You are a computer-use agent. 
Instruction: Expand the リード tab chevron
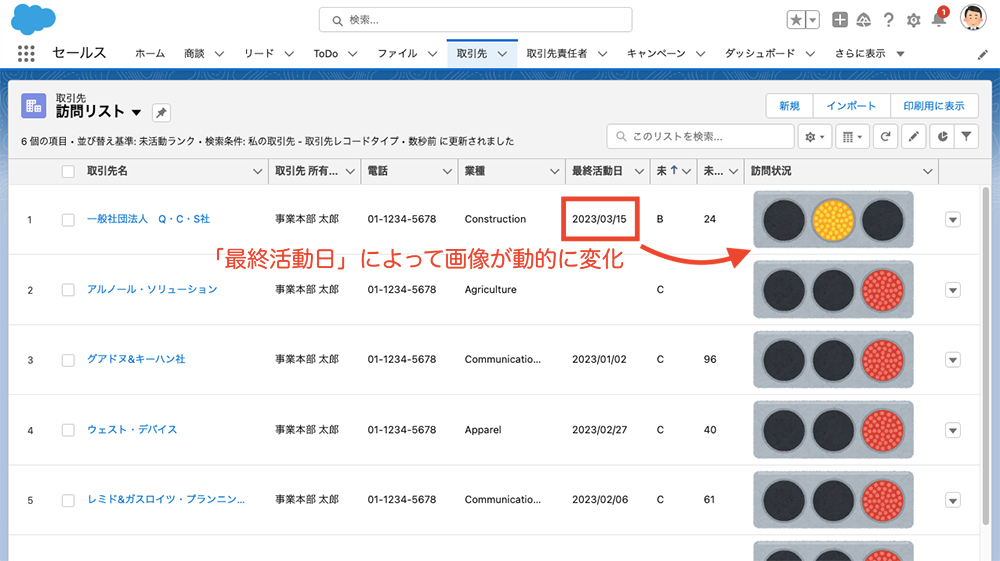coord(289,54)
